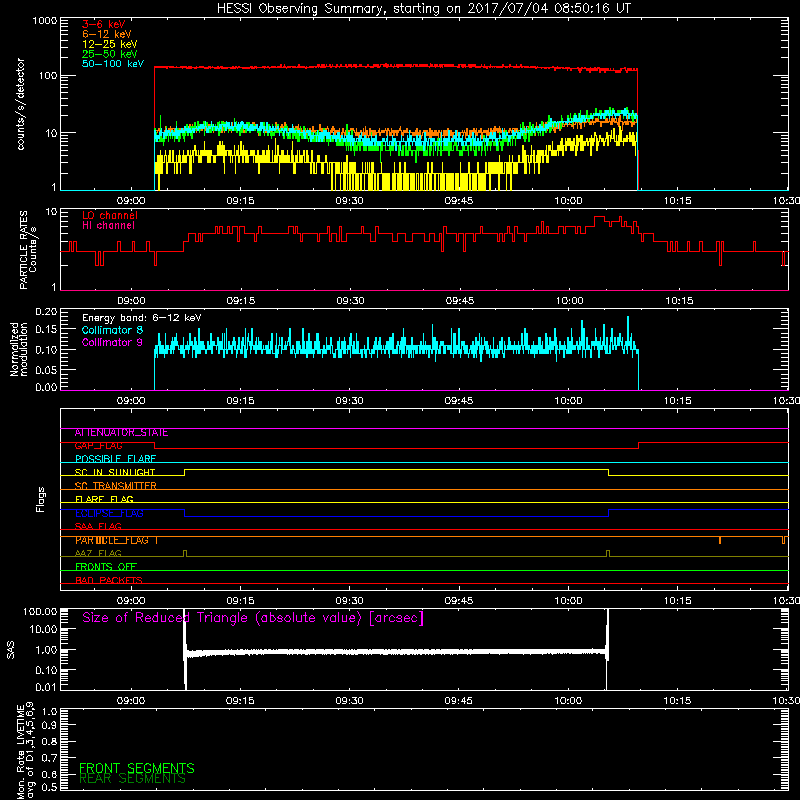
Task: Click the 'GAP_FLAG' flag label
Action: coord(98,446)
